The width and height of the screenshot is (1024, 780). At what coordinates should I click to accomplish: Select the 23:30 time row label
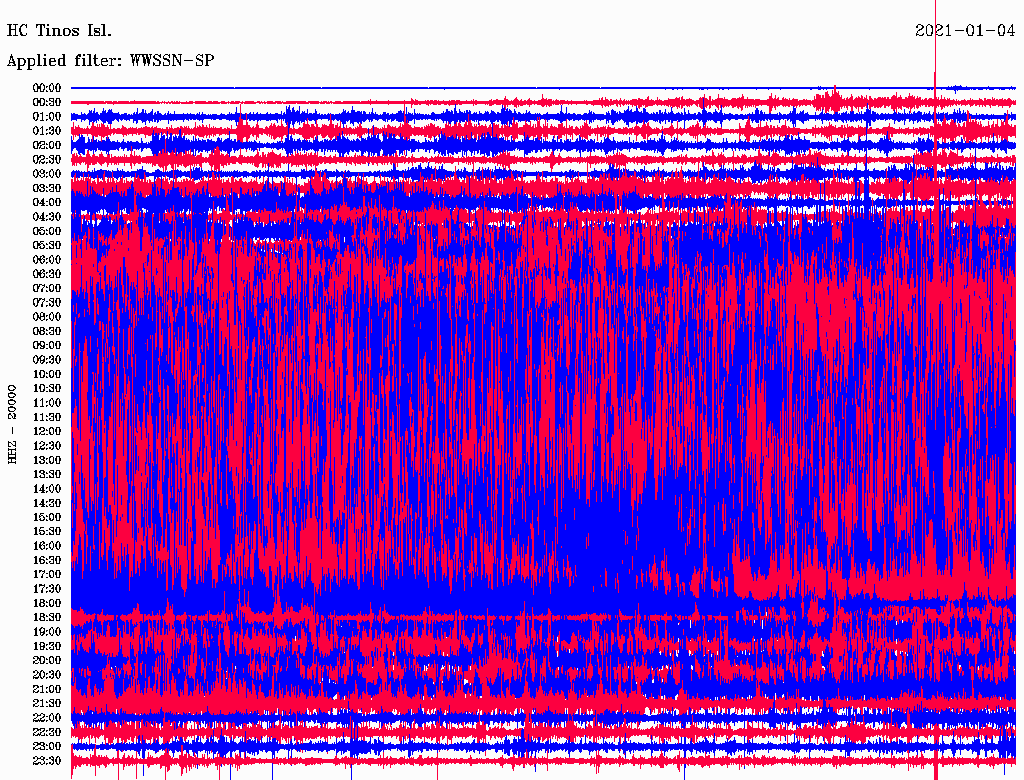[47, 761]
